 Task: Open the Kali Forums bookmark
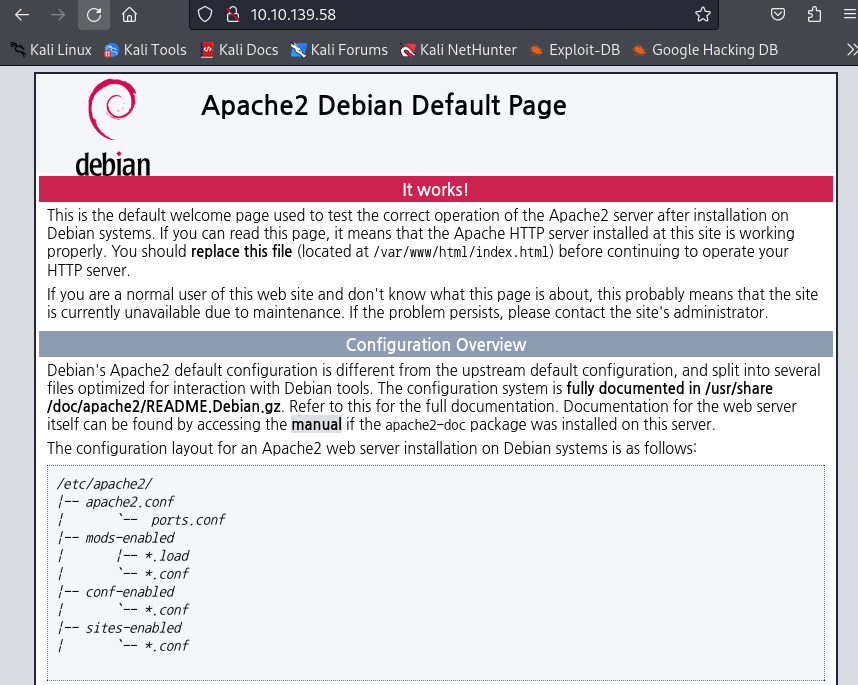(x=339, y=50)
